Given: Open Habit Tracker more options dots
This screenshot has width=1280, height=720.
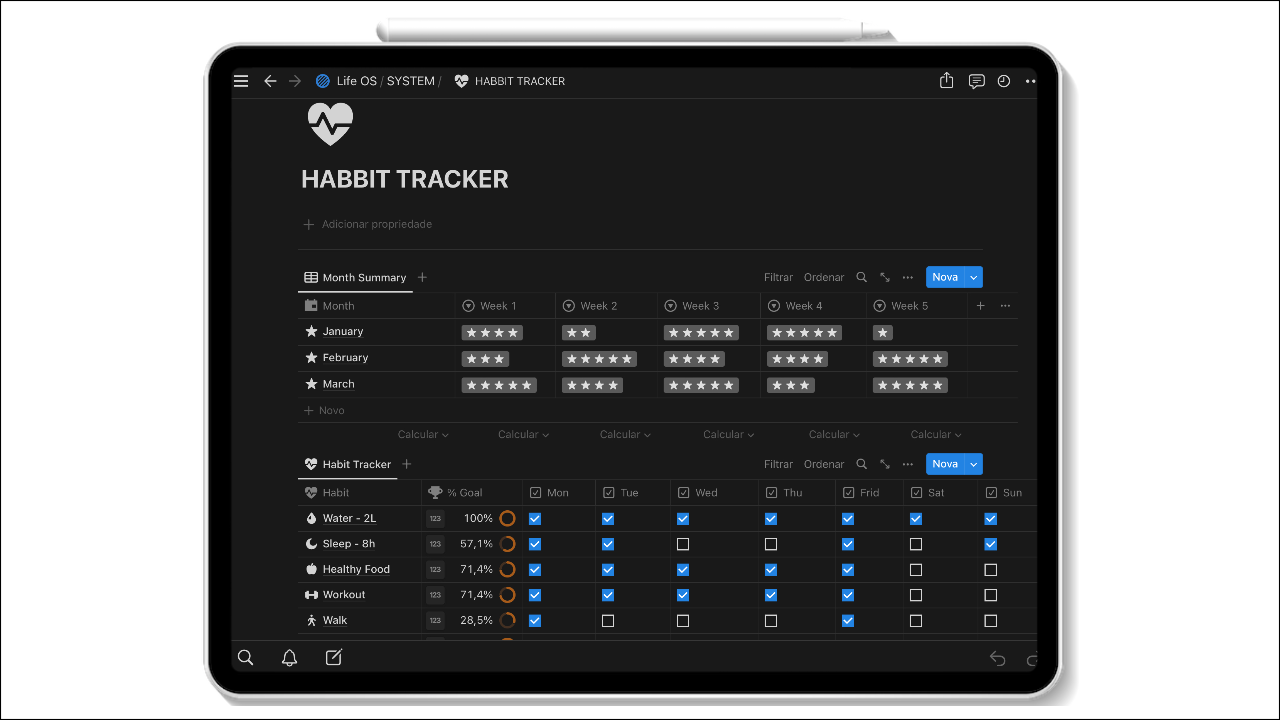Looking at the screenshot, I should pyautogui.click(x=908, y=464).
